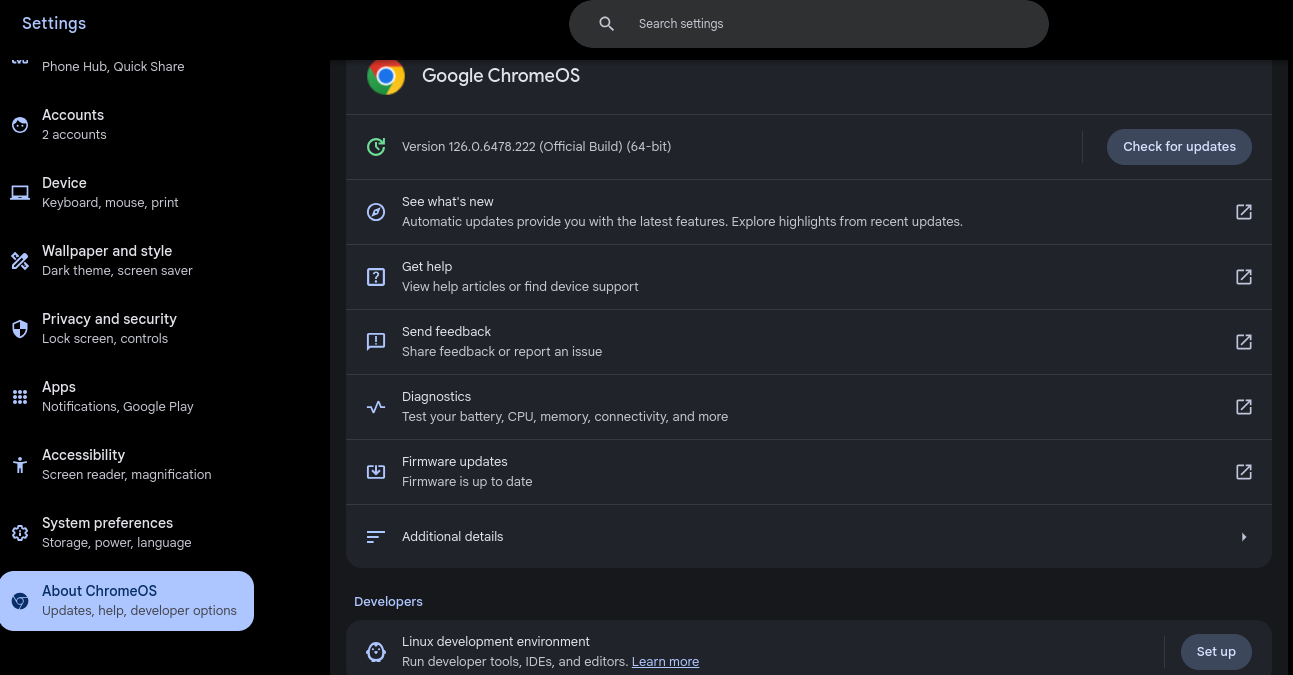Open See what's new external link icon
Image resolution: width=1293 pixels, height=675 pixels.
tap(1244, 212)
